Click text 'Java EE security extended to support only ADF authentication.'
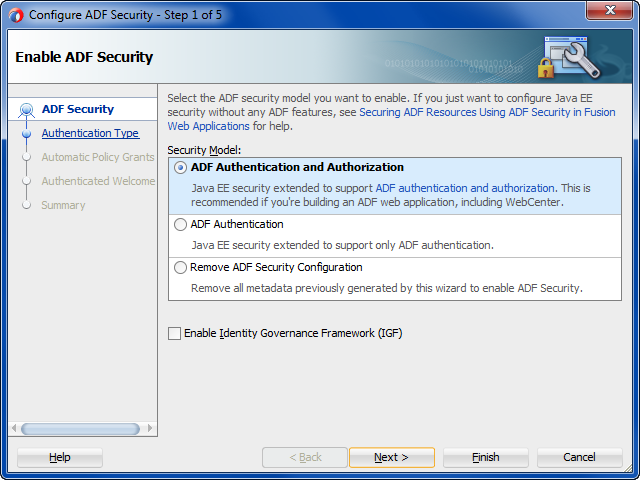The image size is (640, 480). pos(342,245)
